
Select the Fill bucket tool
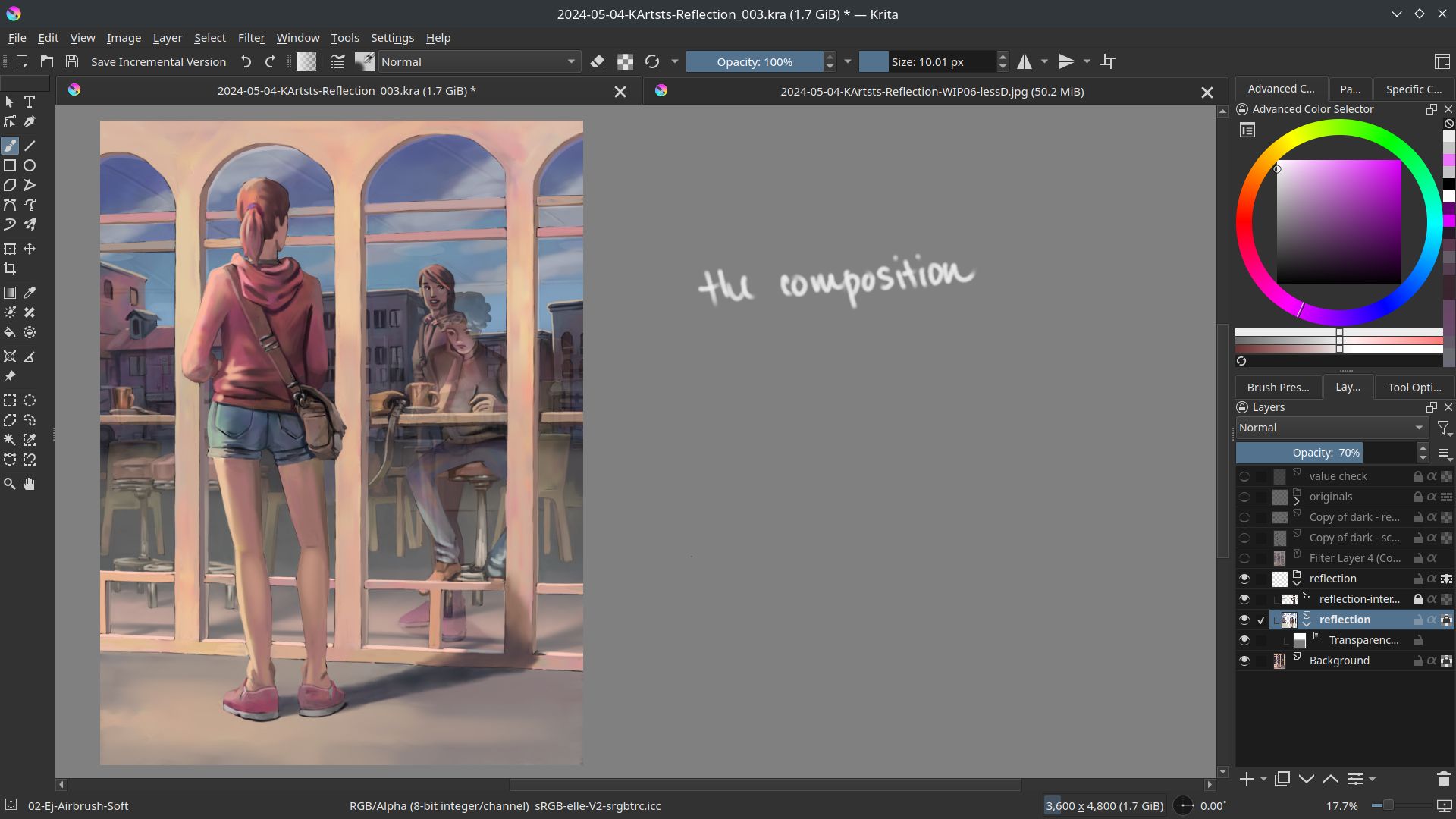(x=10, y=332)
